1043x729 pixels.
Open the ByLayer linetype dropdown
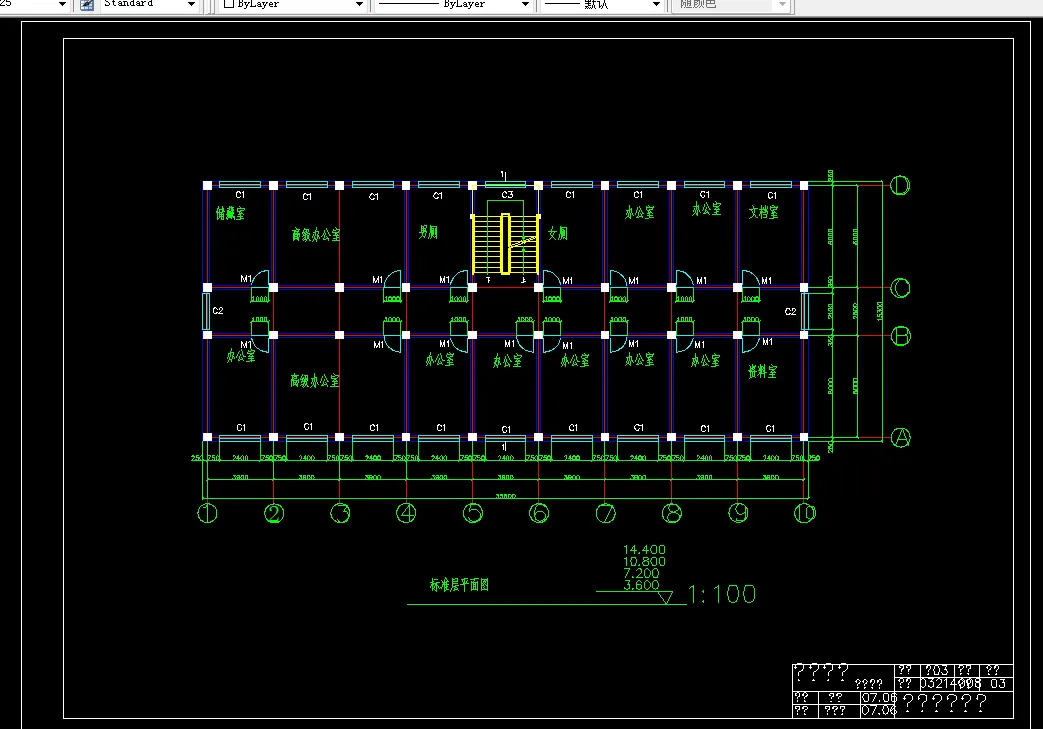454,5
